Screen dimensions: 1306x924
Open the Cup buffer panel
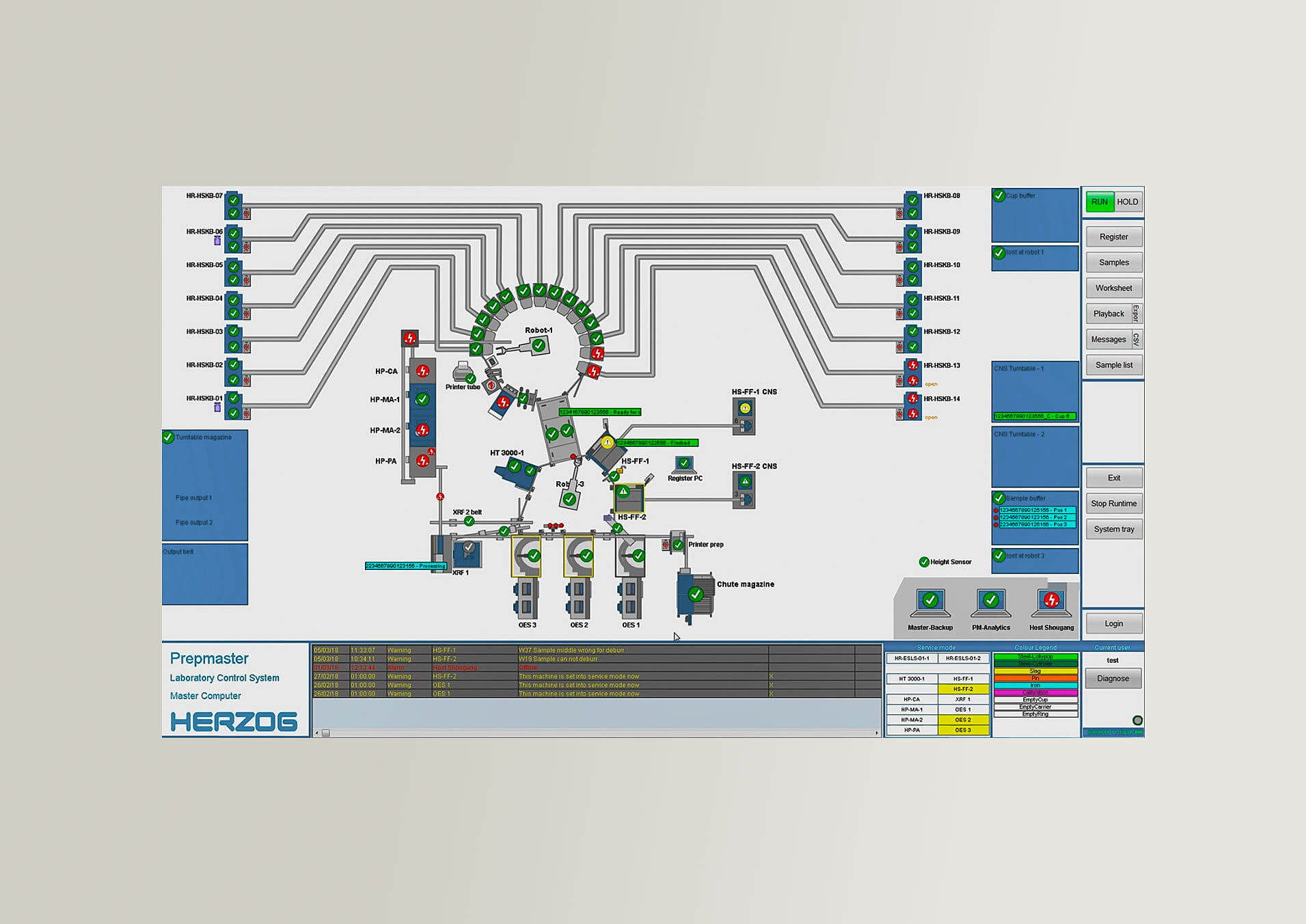pos(1035,215)
